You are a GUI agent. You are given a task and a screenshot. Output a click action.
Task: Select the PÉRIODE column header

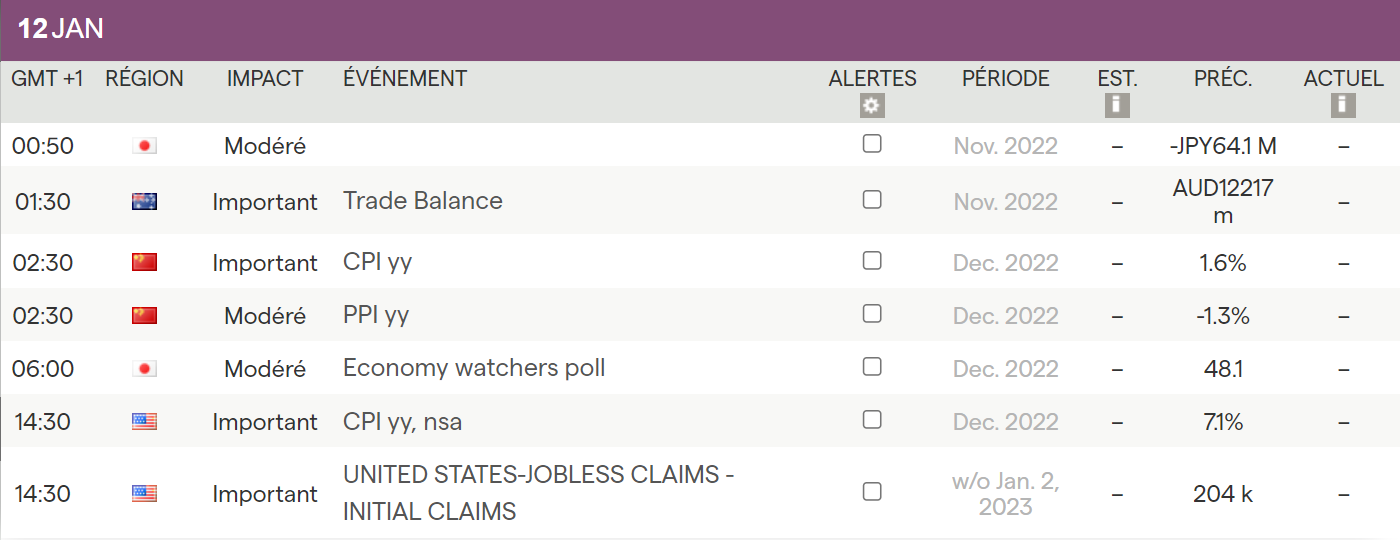1006,79
